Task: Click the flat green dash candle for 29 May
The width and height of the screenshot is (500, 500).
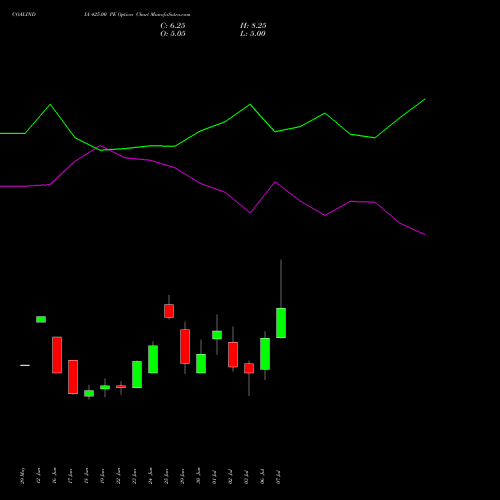Action: pyautogui.click(x=25, y=365)
